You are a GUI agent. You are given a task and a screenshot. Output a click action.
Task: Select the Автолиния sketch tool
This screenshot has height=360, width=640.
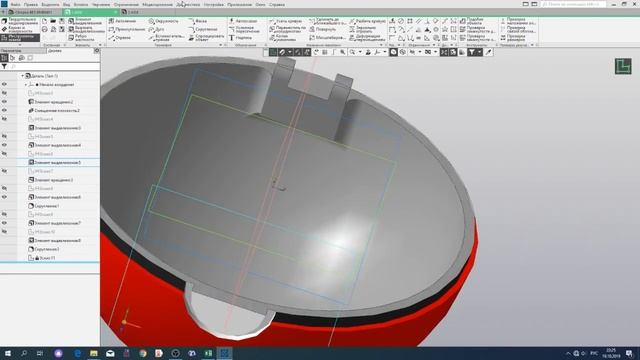pyautogui.click(x=122, y=21)
